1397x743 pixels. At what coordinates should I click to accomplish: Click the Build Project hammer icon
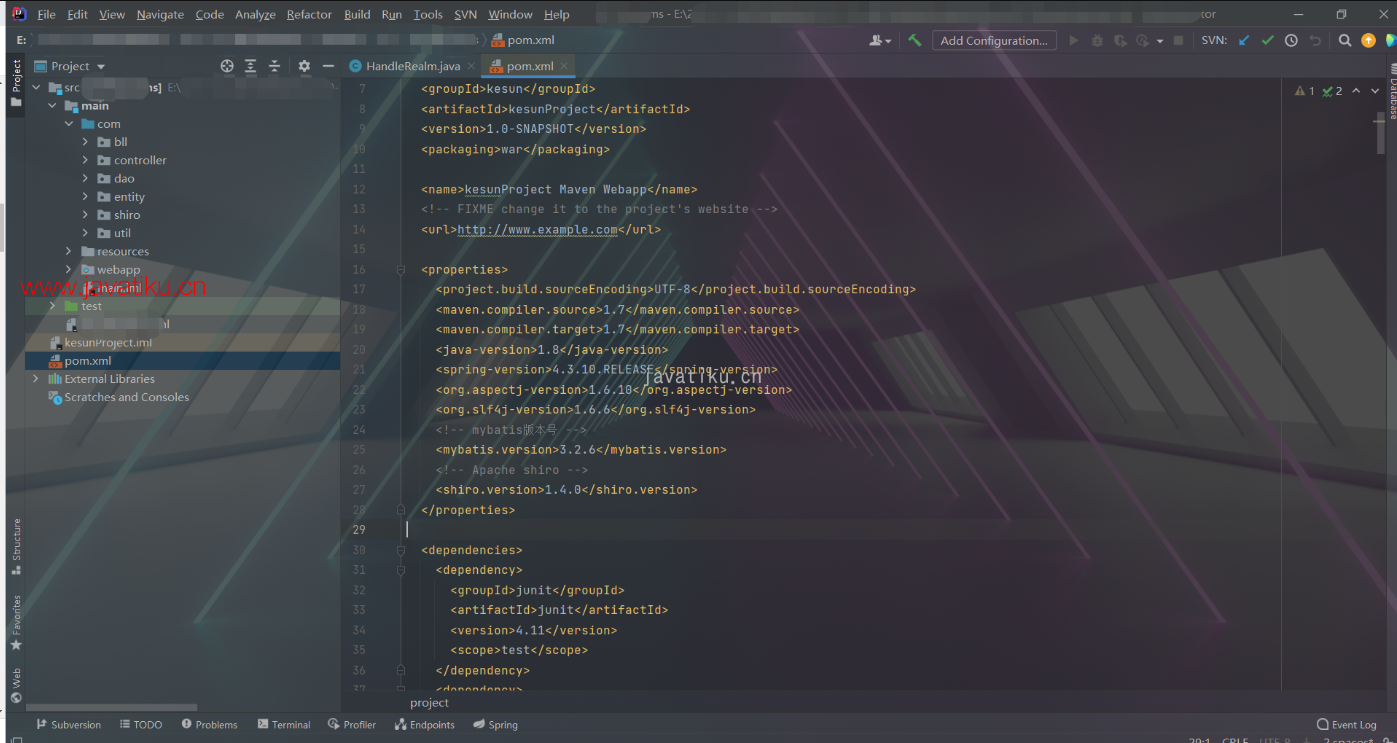[x=914, y=40]
